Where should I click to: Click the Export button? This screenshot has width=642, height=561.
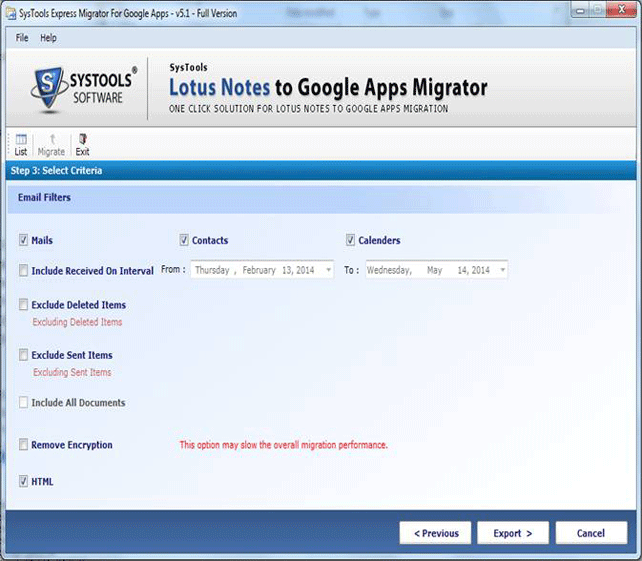coord(513,533)
